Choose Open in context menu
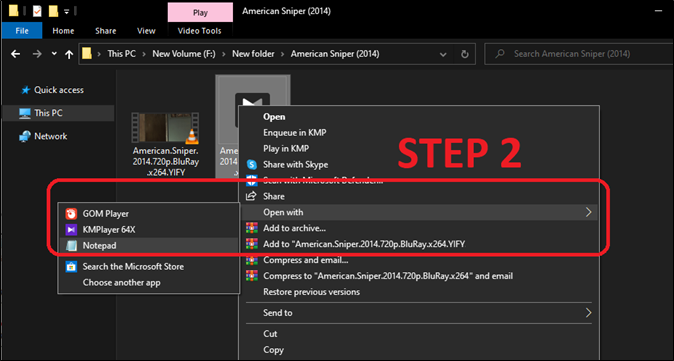The height and width of the screenshot is (361, 674). pyautogui.click(x=274, y=116)
